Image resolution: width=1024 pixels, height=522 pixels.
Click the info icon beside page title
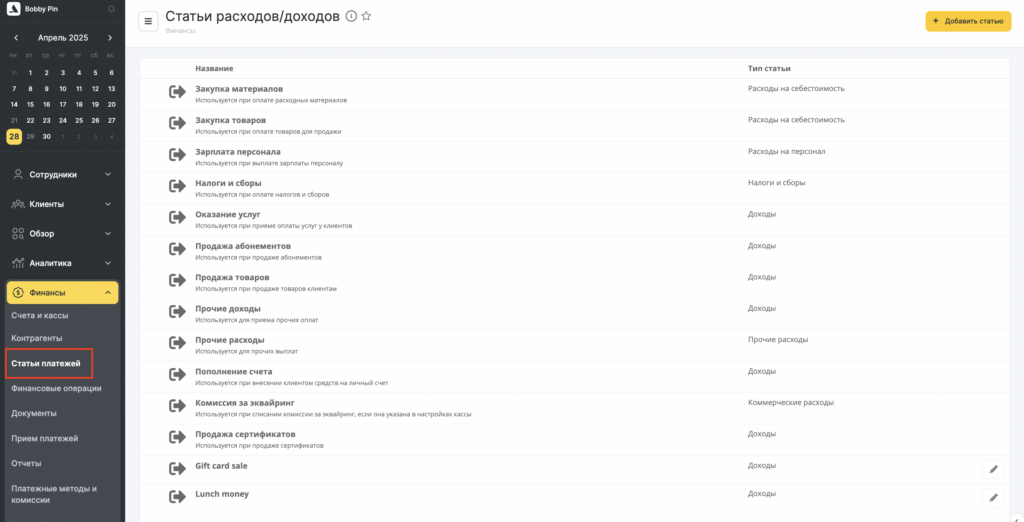pyautogui.click(x=351, y=17)
